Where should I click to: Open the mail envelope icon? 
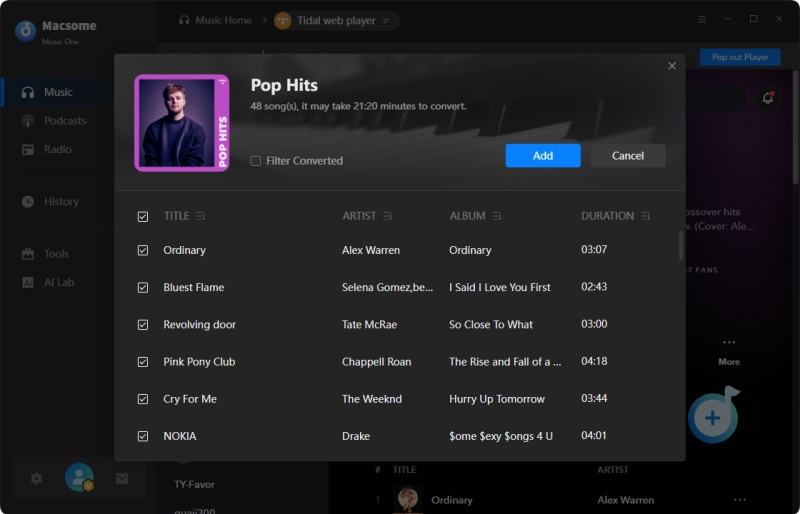[122, 479]
